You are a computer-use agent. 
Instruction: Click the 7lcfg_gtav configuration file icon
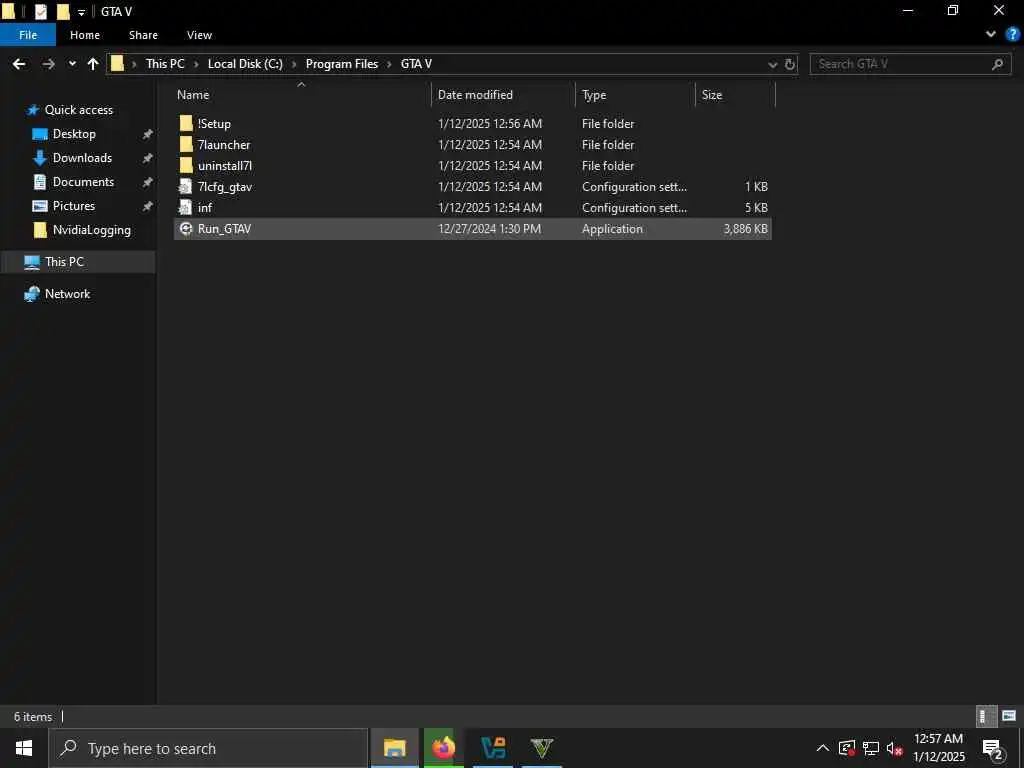coord(186,187)
